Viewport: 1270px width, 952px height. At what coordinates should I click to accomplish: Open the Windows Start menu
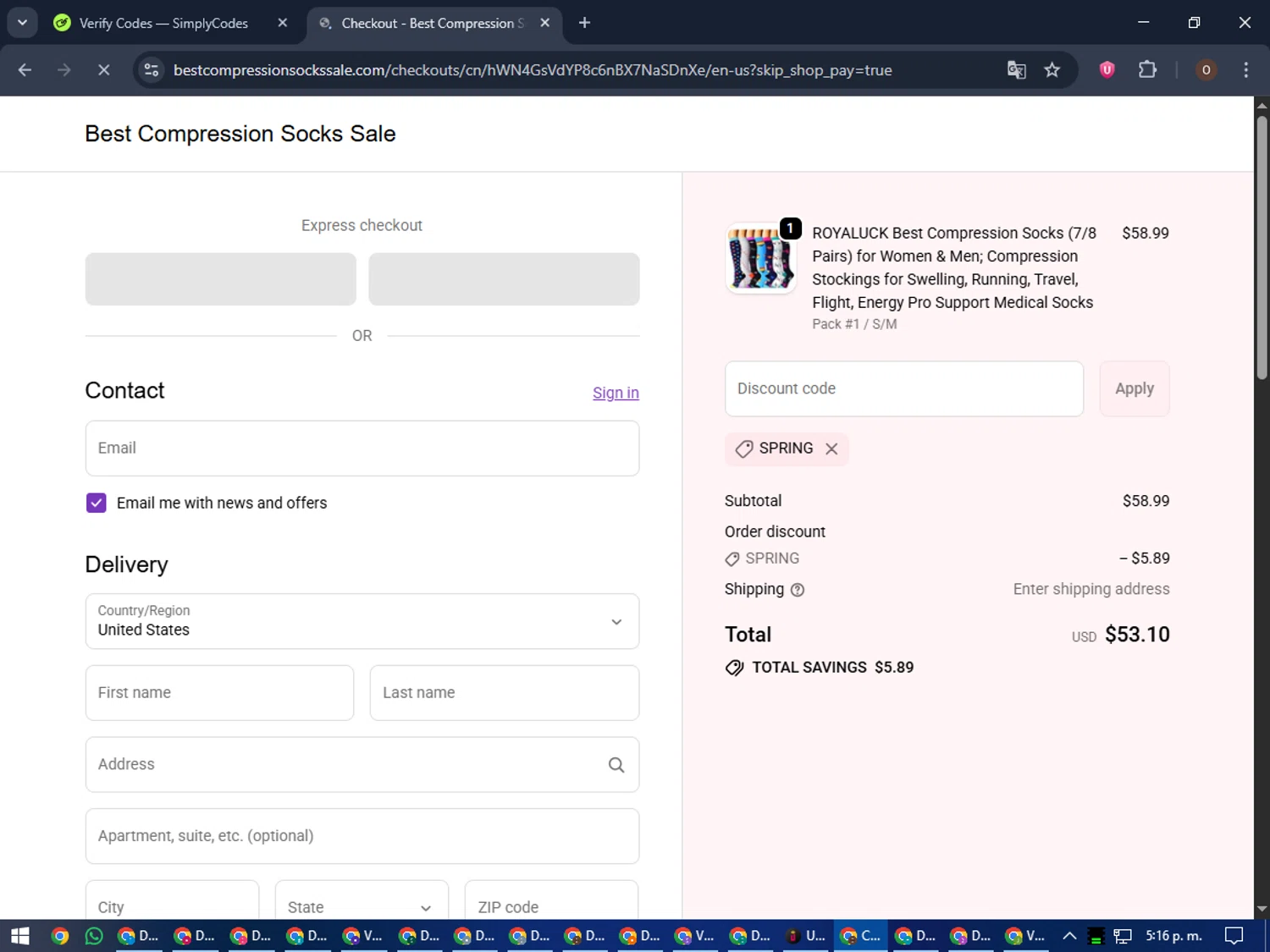click(x=20, y=936)
